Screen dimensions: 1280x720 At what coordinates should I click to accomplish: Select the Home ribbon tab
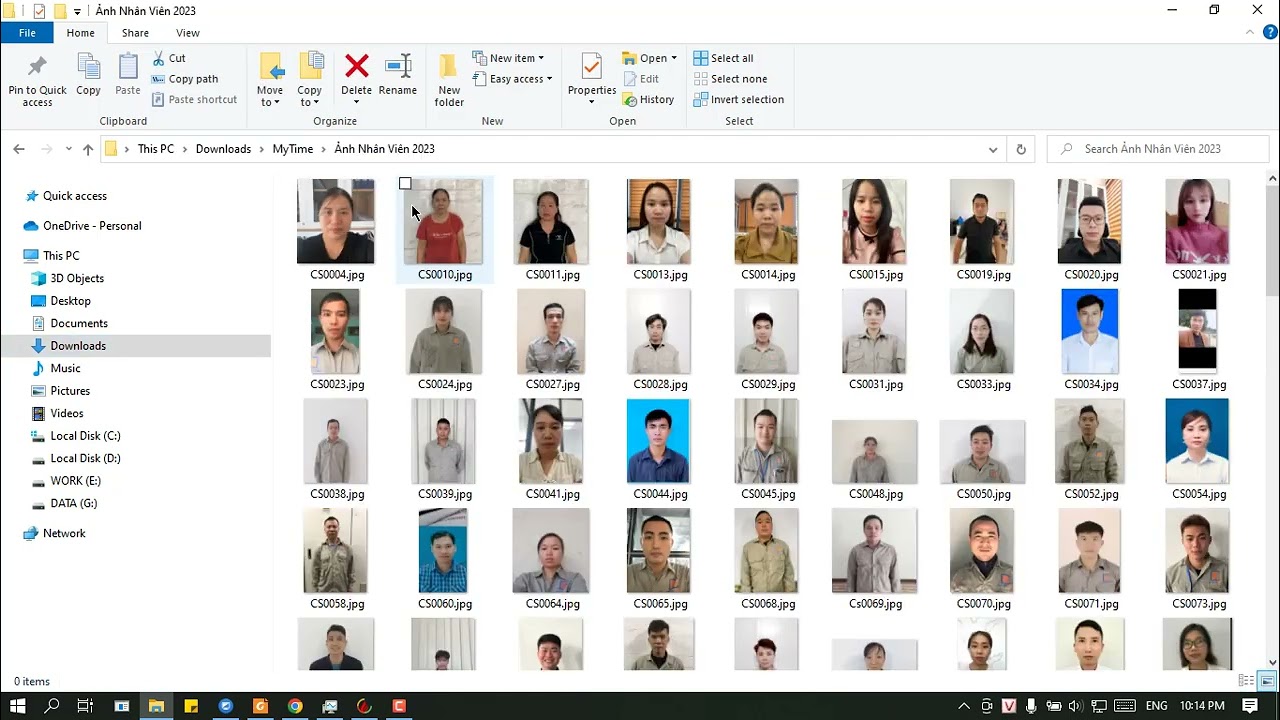click(x=80, y=33)
